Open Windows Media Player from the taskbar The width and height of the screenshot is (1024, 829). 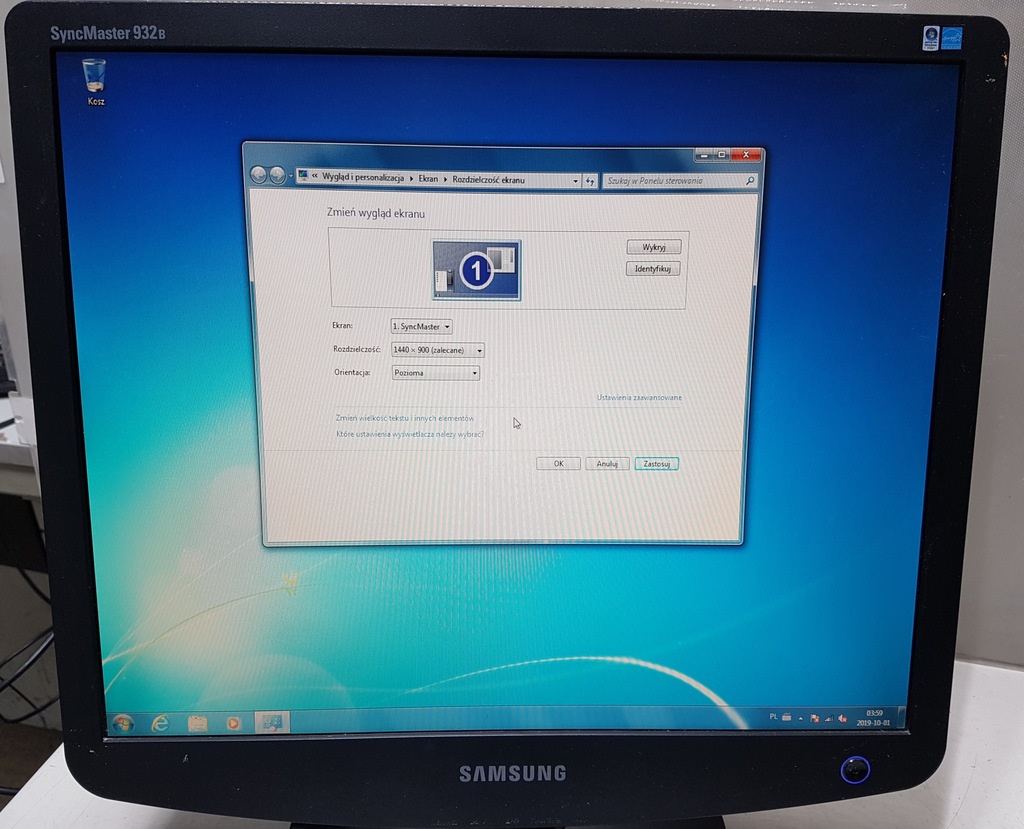coord(233,723)
